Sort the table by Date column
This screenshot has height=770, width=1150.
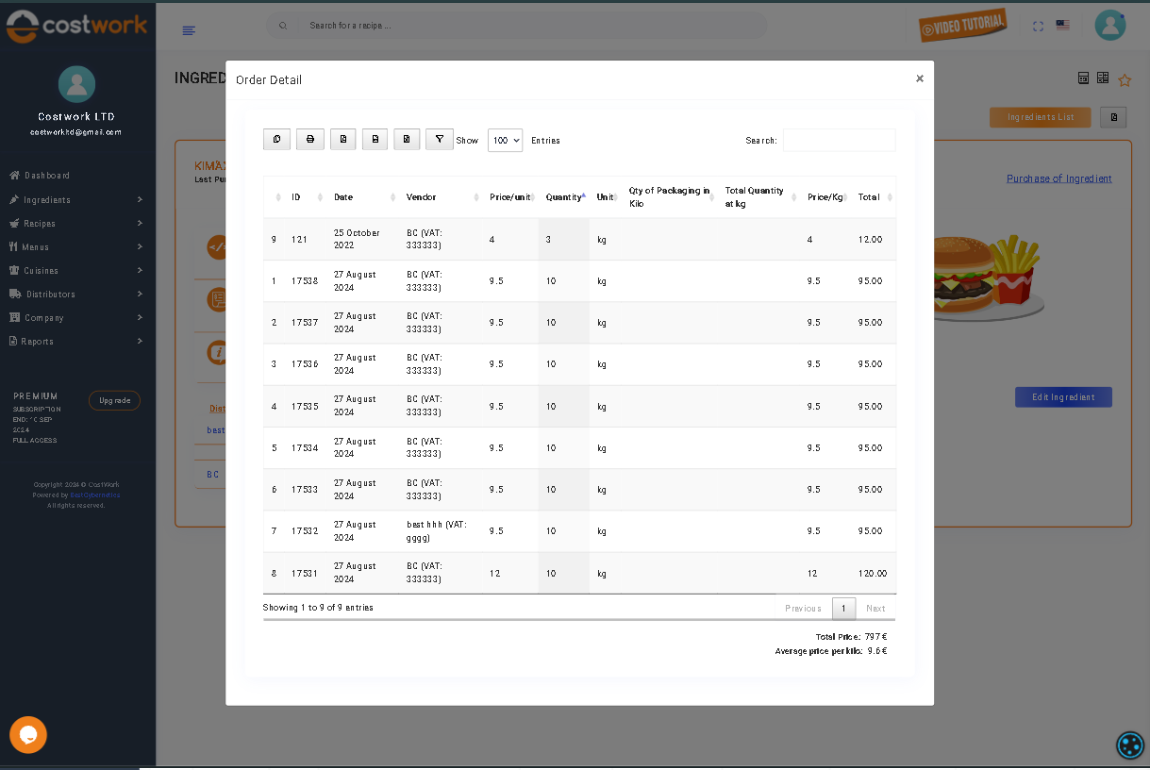coord(360,197)
